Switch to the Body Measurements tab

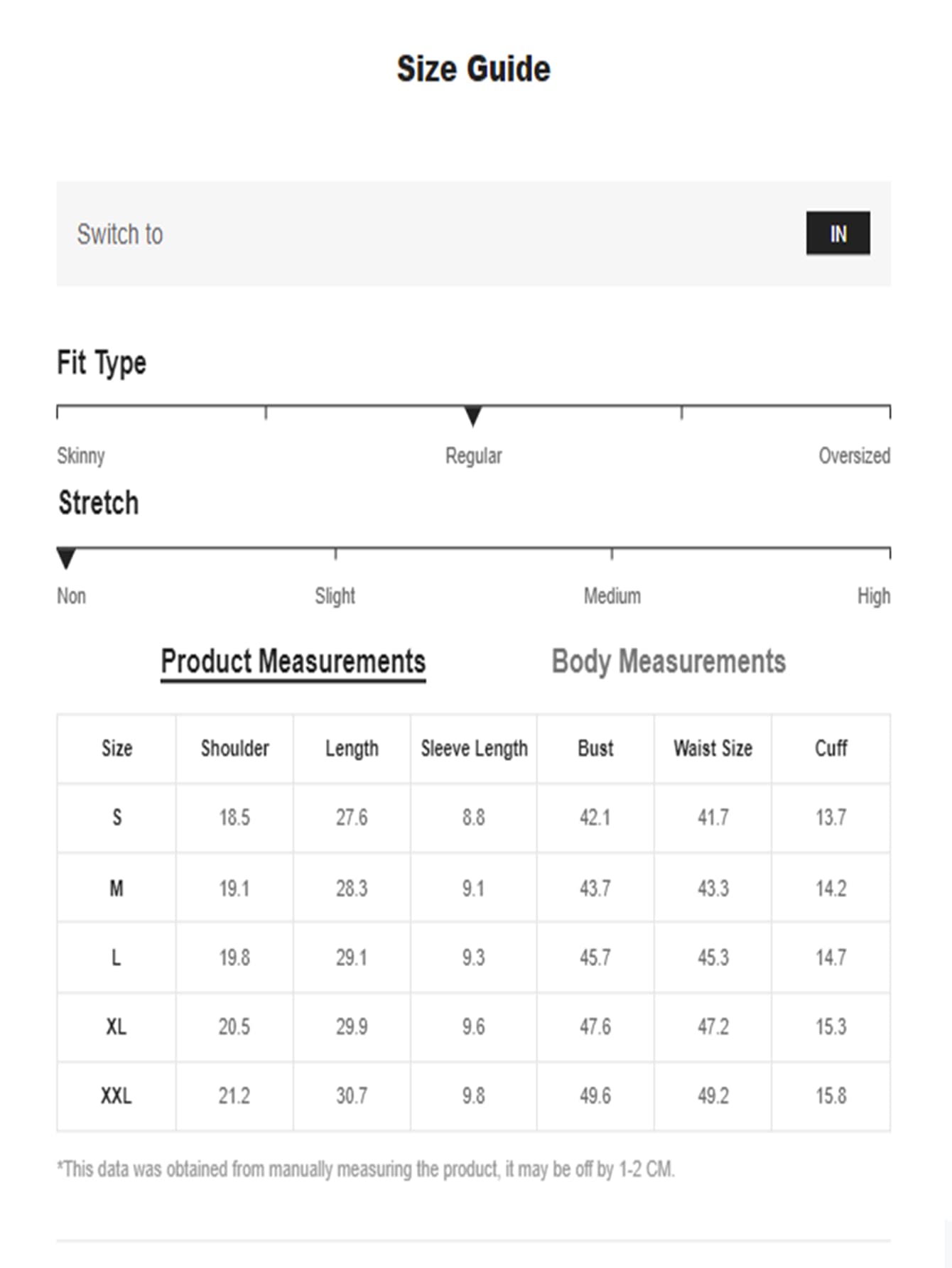pos(669,661)
